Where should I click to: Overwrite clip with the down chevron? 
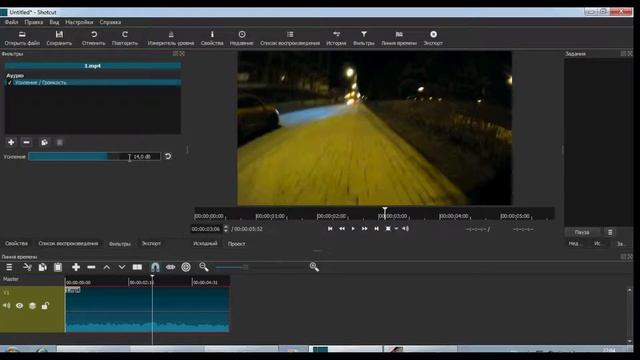pyautogui.click(x=122, y=267)
